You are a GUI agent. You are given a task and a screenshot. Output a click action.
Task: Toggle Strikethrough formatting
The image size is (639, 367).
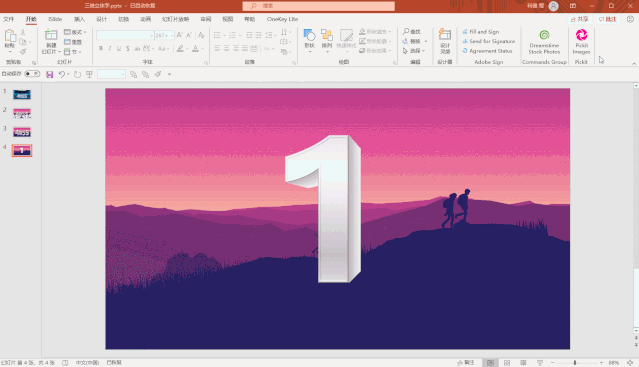[137, 48]
